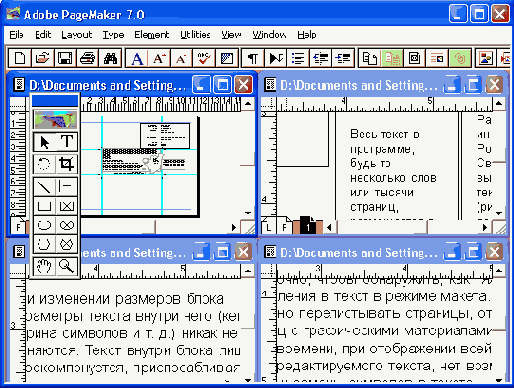
Task: Select the Ellipse Frame tool
Action: (x=67, y=225)
